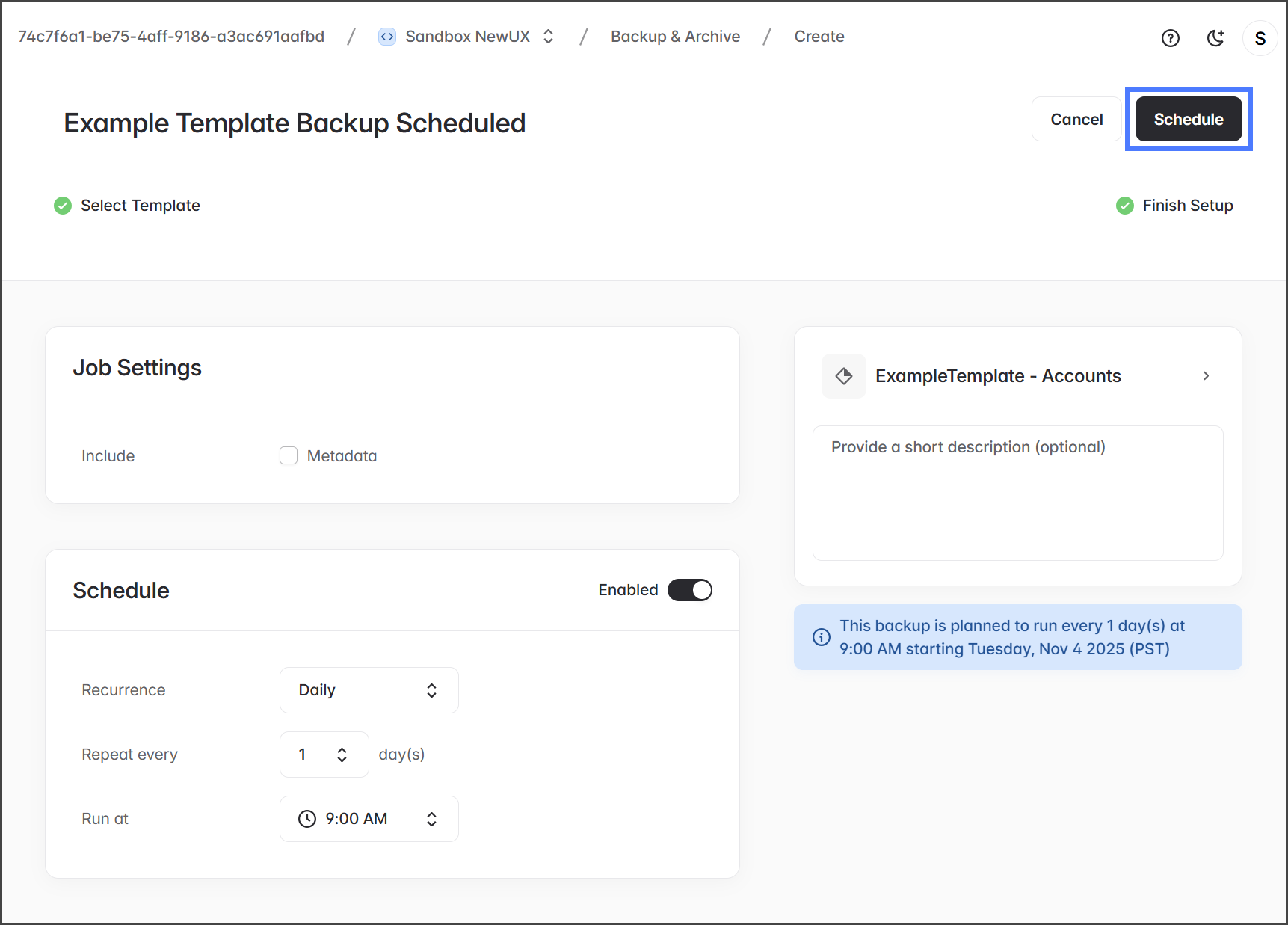Open the Run at time picker
This screenshot has width=1288, height=925.
click(369, 819)
